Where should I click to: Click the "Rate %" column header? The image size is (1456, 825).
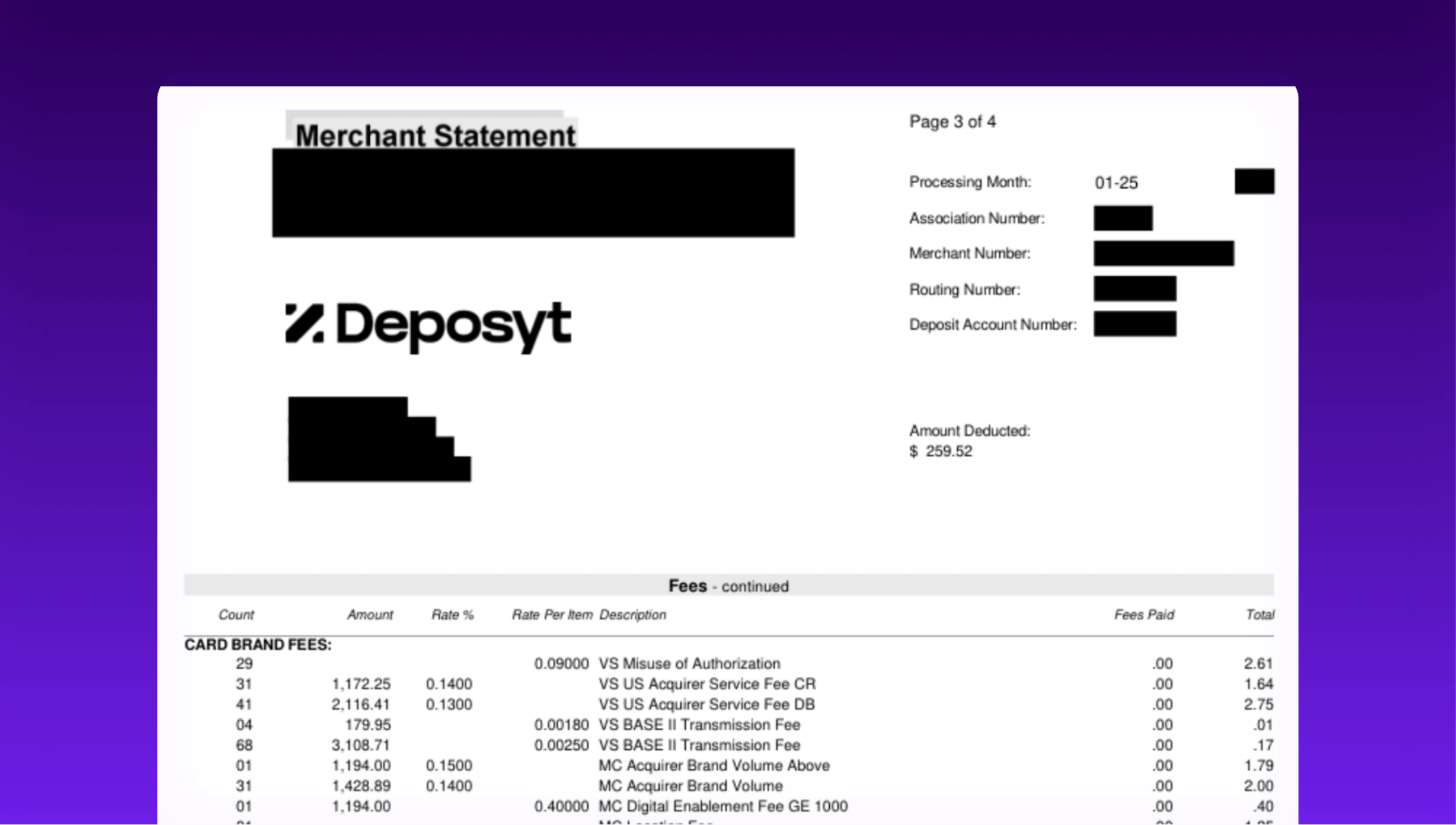(x=452, y=615)
